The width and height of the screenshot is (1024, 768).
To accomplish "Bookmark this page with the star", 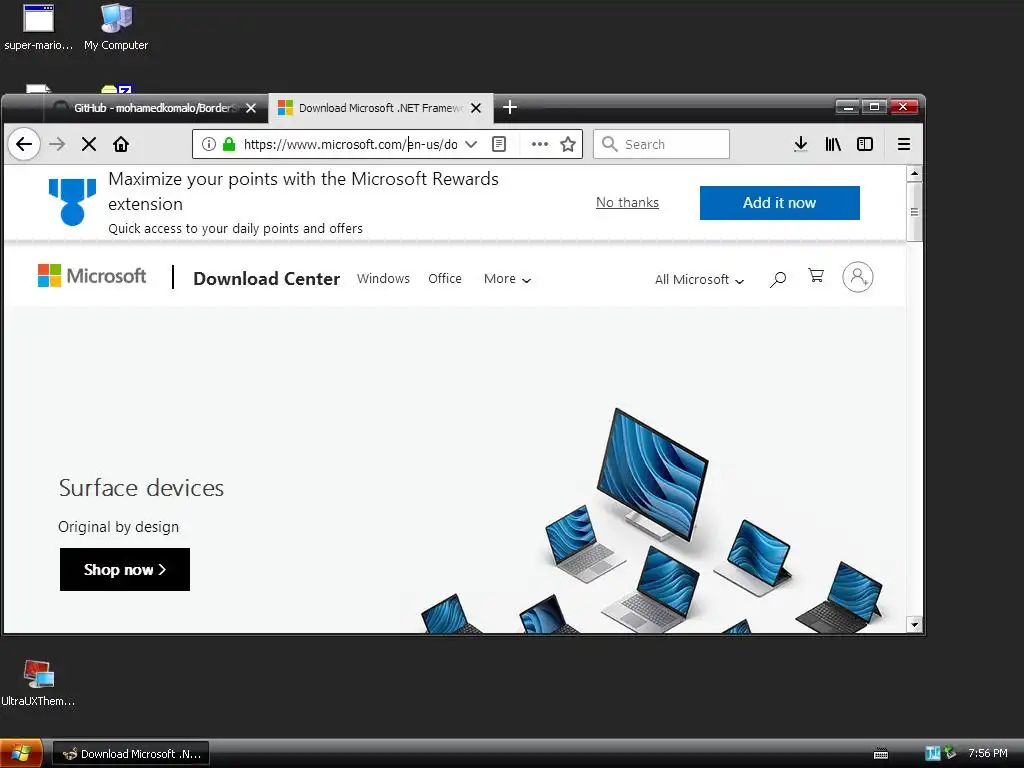I will [568, 144].
